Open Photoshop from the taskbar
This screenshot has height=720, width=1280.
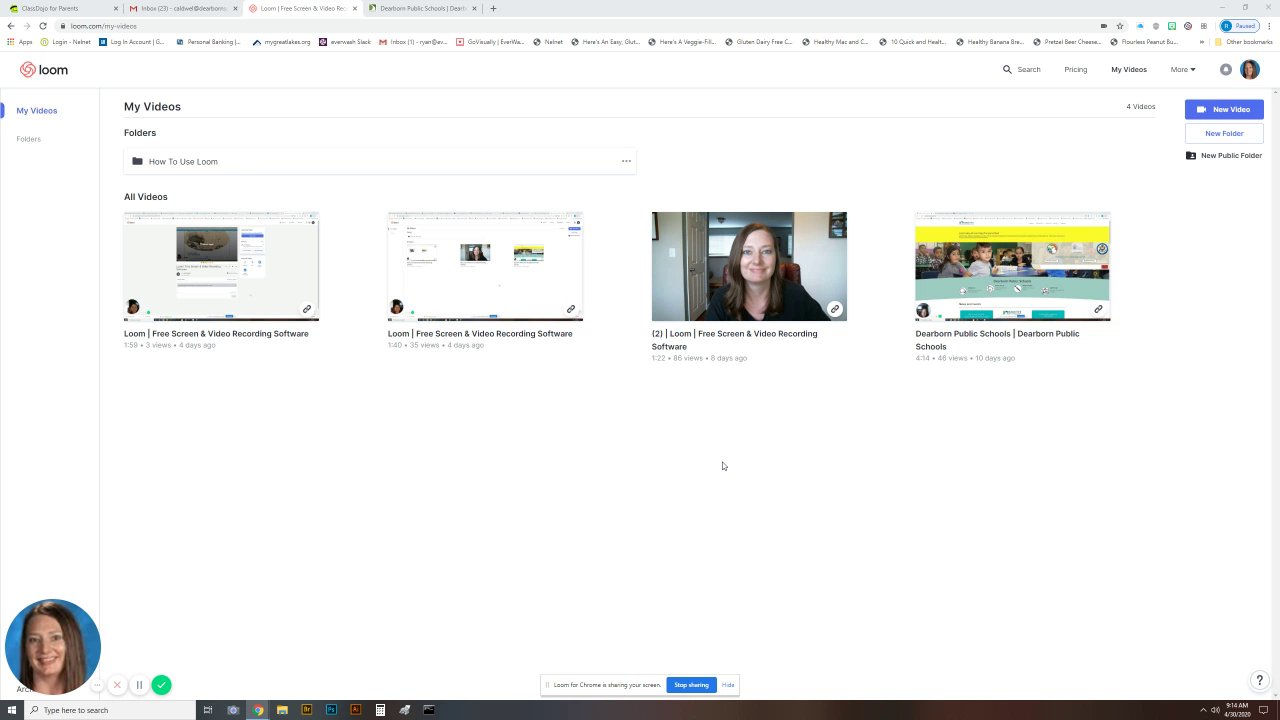coord(331,710)
